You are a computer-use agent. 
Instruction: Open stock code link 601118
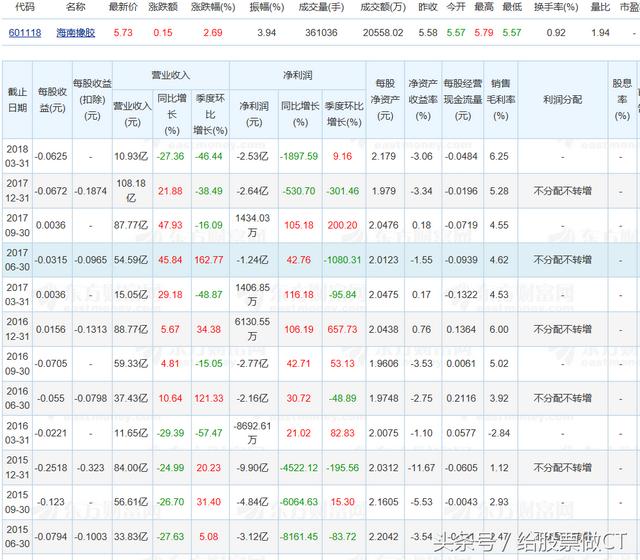[x=25, y=33]
